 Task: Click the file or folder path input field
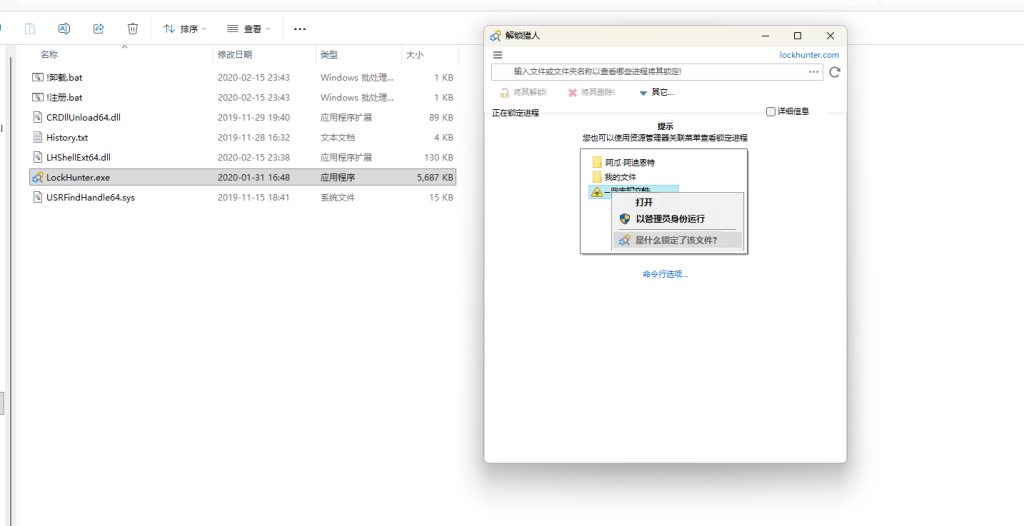coord(656,72)
